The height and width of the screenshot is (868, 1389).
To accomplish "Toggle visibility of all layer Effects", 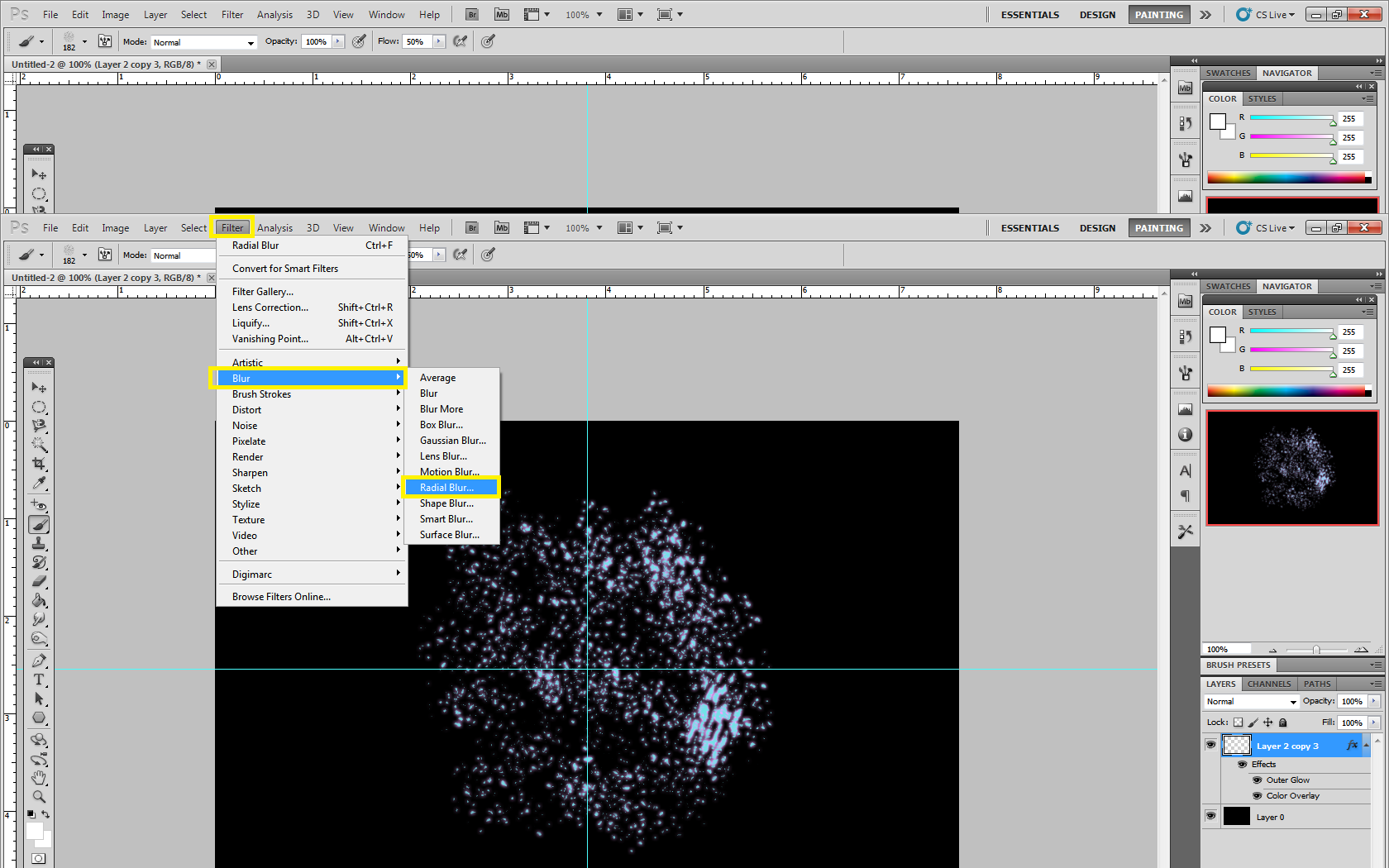I will [1242, 765].
